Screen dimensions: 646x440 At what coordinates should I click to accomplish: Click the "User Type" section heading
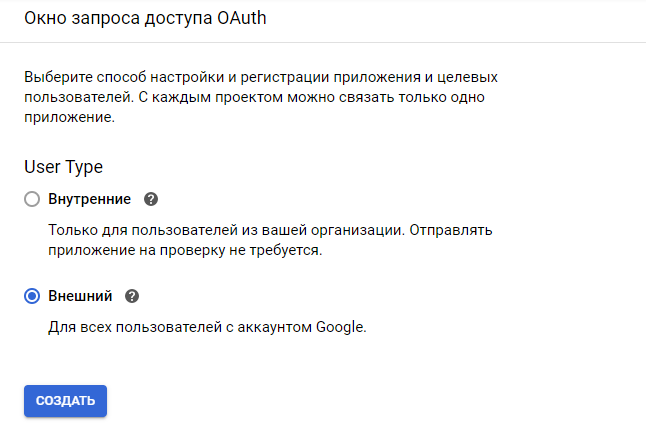(x=63, y=167)
